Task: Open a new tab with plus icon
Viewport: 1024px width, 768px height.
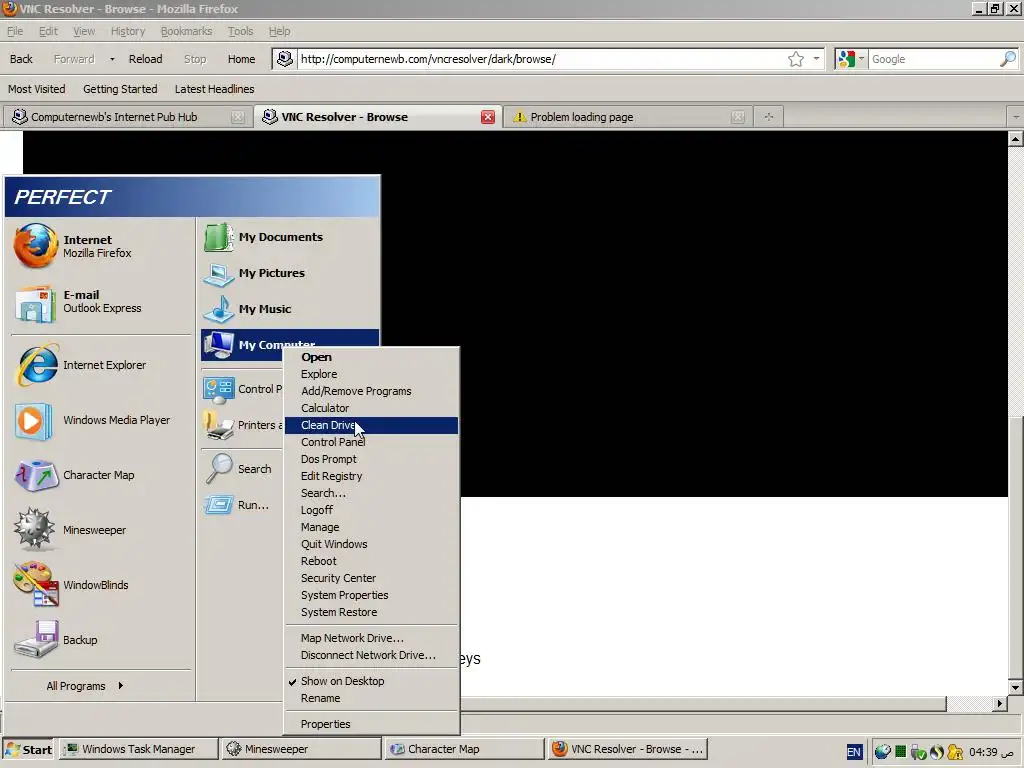Action: tap(769, 117)
